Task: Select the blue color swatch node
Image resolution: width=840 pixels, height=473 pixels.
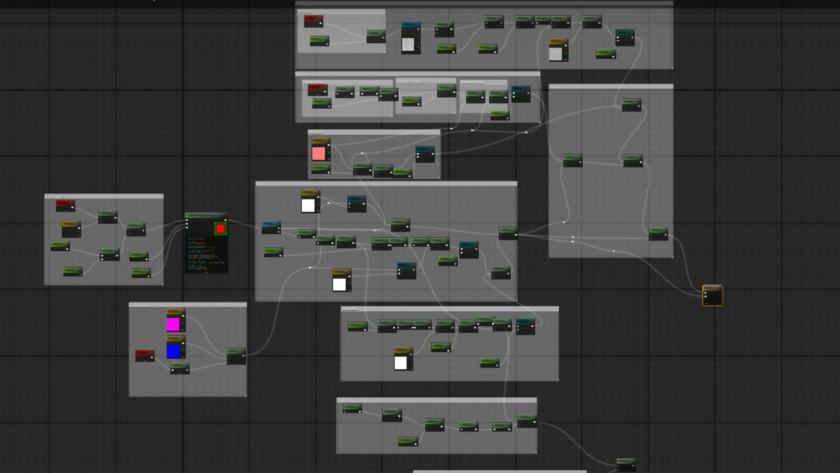Action: [x=174, y=350]
